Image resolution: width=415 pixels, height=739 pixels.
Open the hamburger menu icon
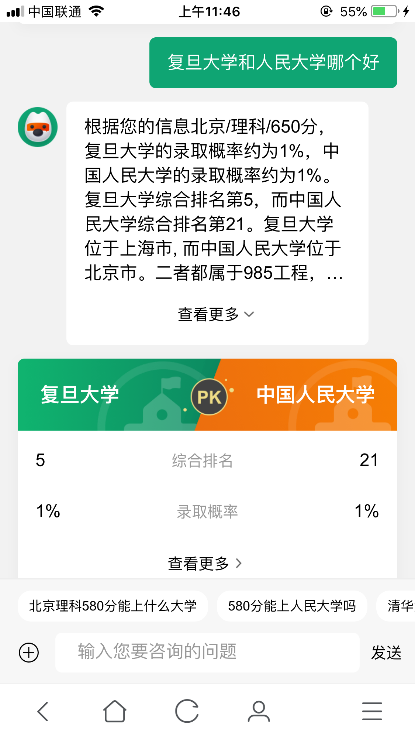coord(372,711)
